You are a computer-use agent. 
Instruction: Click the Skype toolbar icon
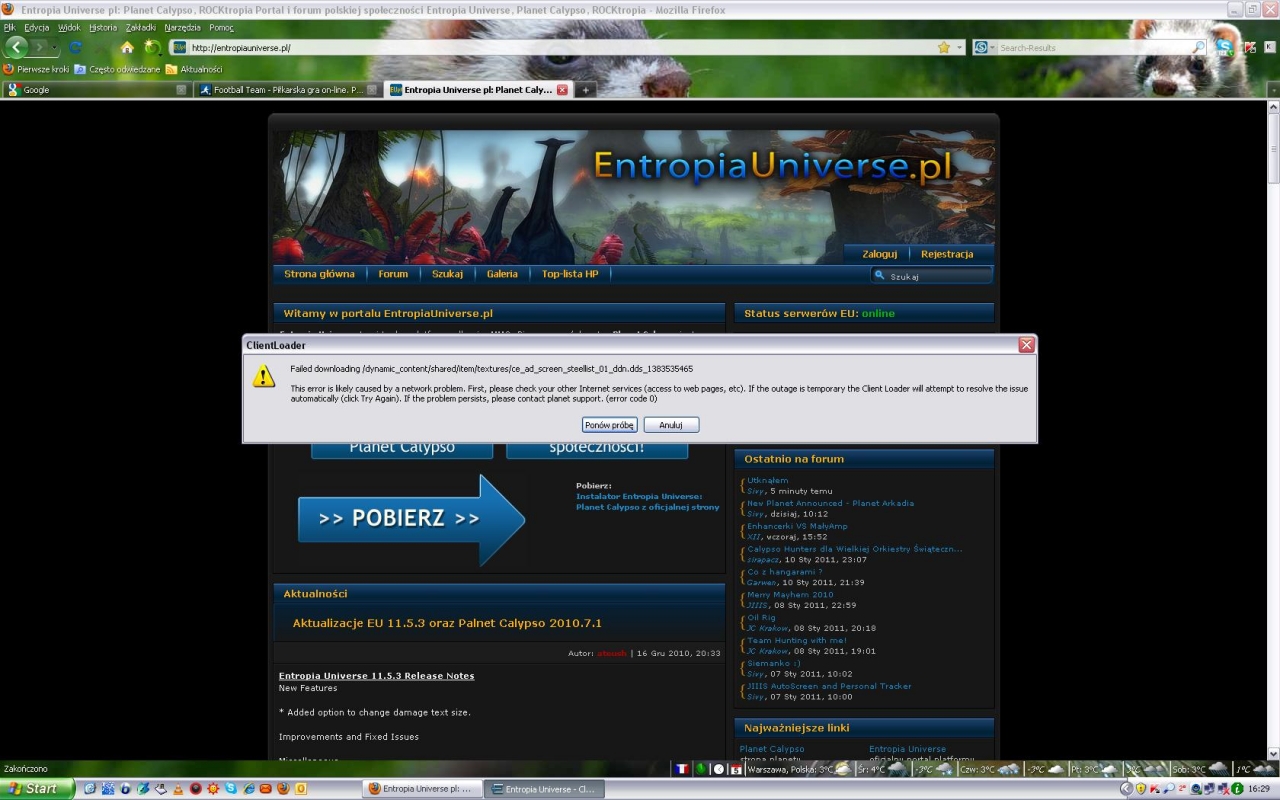(x=1224, y=47)
